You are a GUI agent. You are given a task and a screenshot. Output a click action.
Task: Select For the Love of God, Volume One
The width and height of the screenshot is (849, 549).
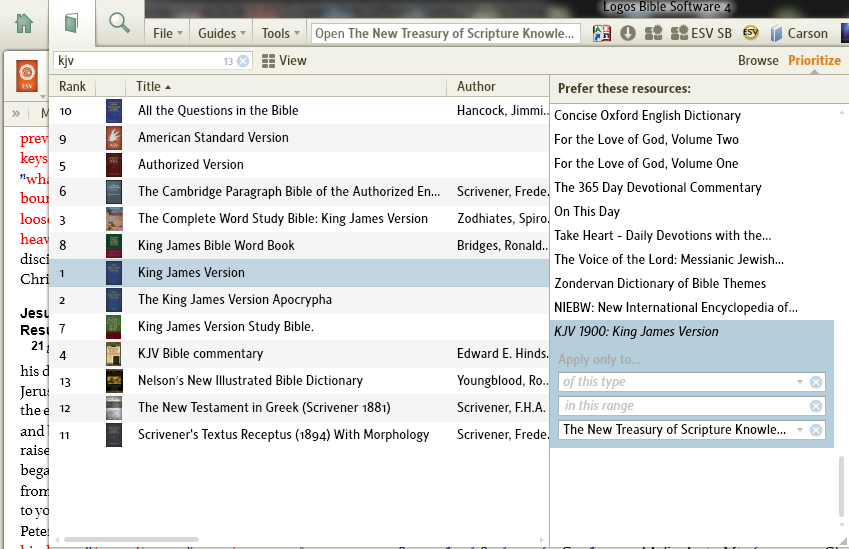646,164
